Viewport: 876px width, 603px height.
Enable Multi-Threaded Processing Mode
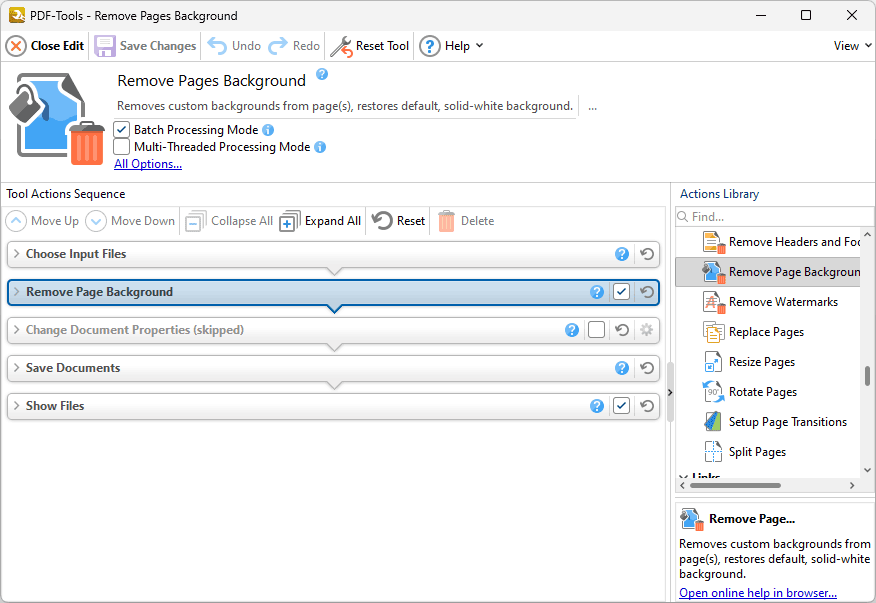click(x=122, y=147)
